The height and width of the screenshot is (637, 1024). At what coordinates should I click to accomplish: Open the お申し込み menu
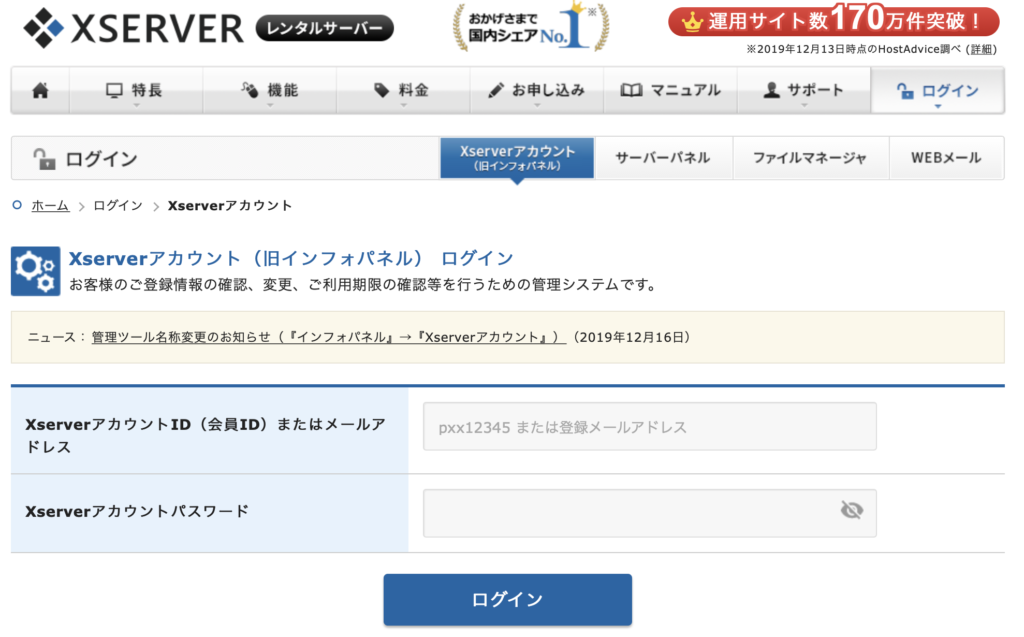pos(537,90)
